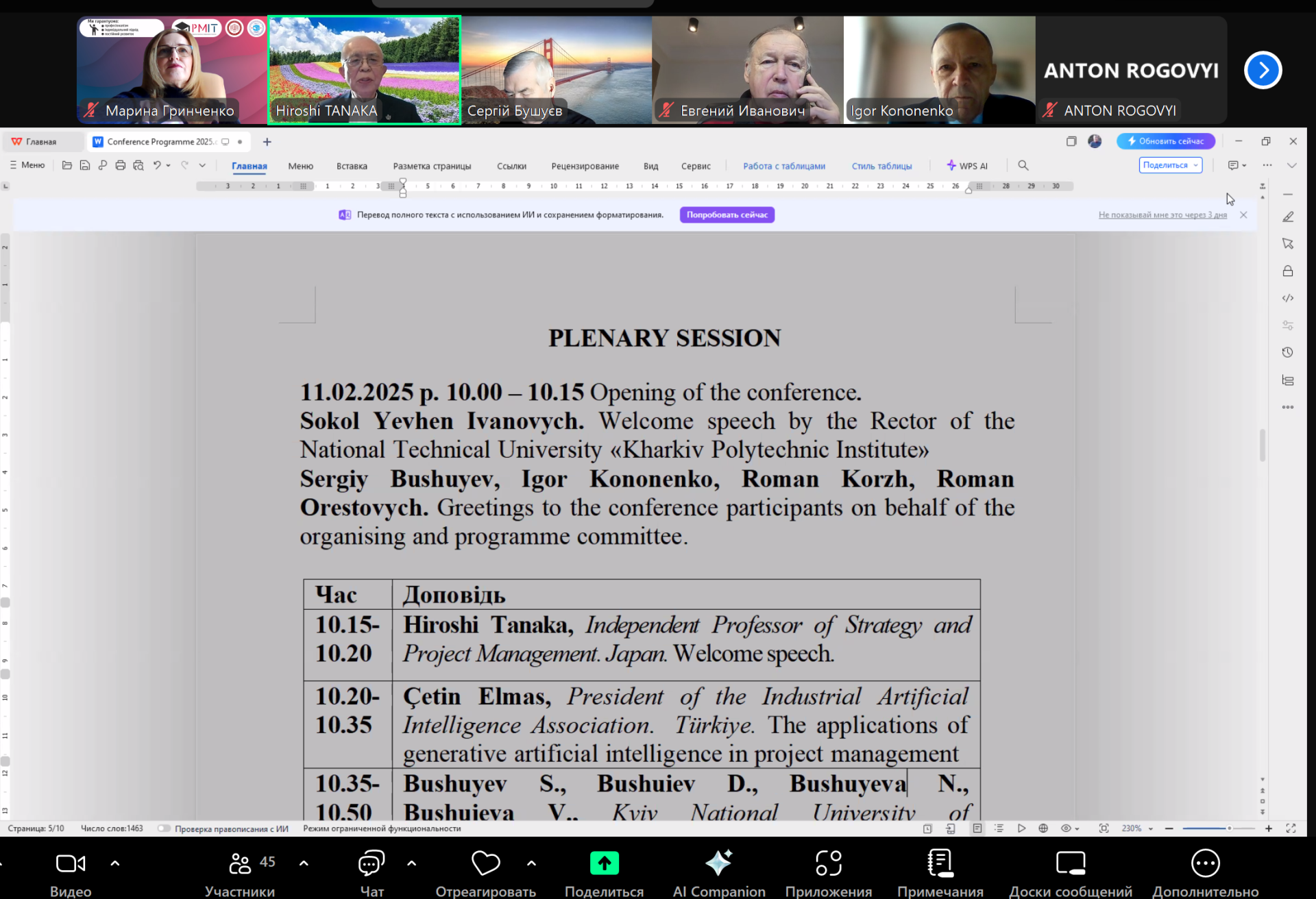
Task: Open the Стиль таблицы tab
Action: click(x=881, y=166)
